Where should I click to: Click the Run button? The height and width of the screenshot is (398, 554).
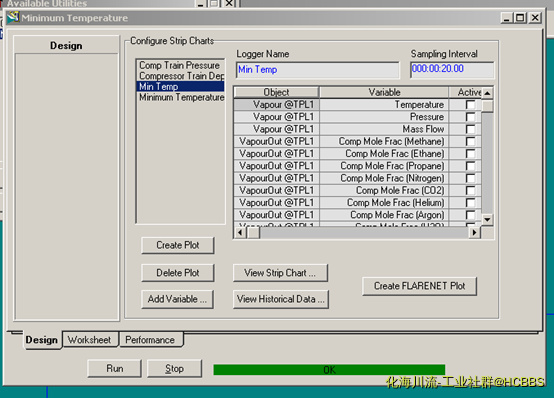[x=114, y=369]
